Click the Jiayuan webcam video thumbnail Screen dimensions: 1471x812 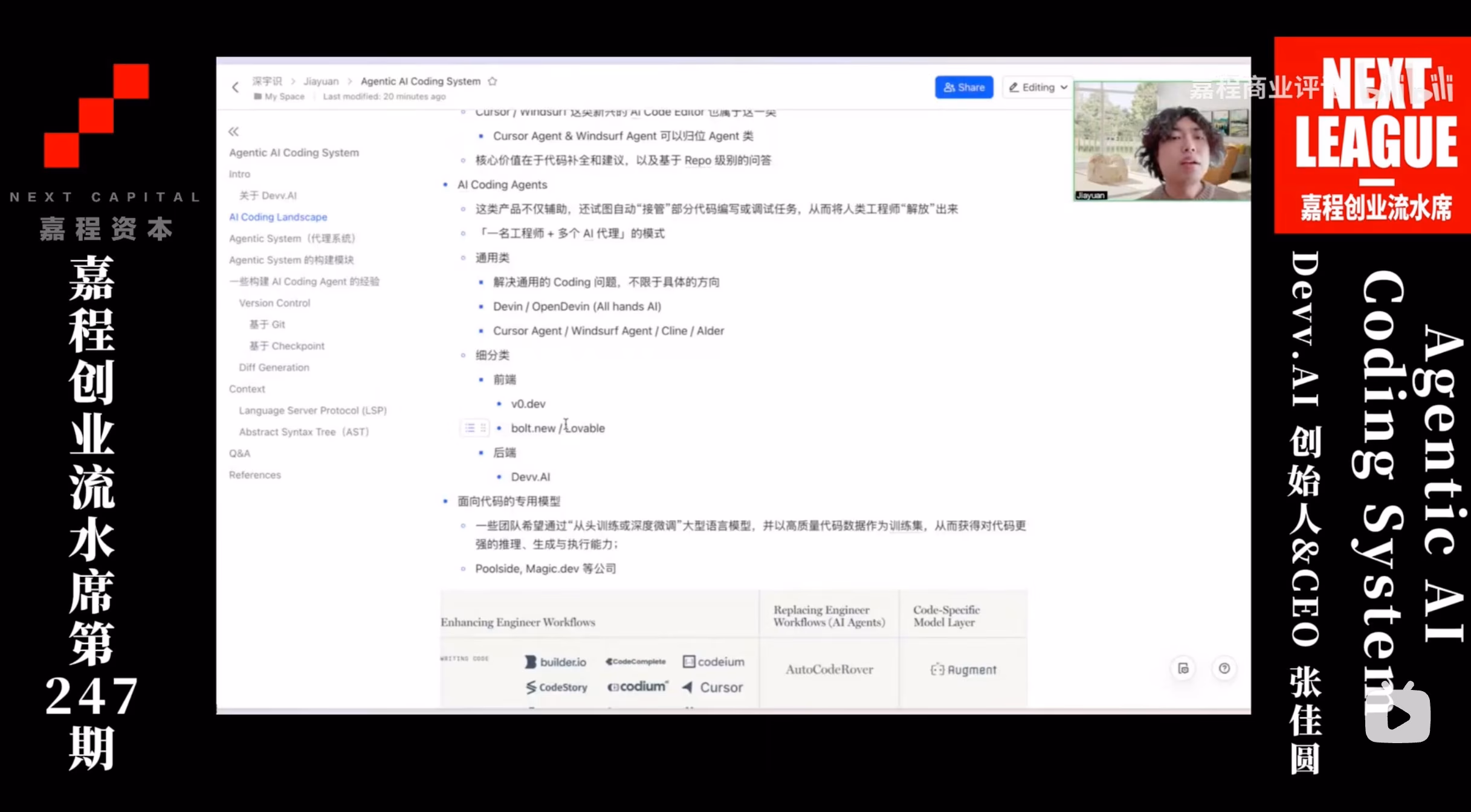(1162, 141)
